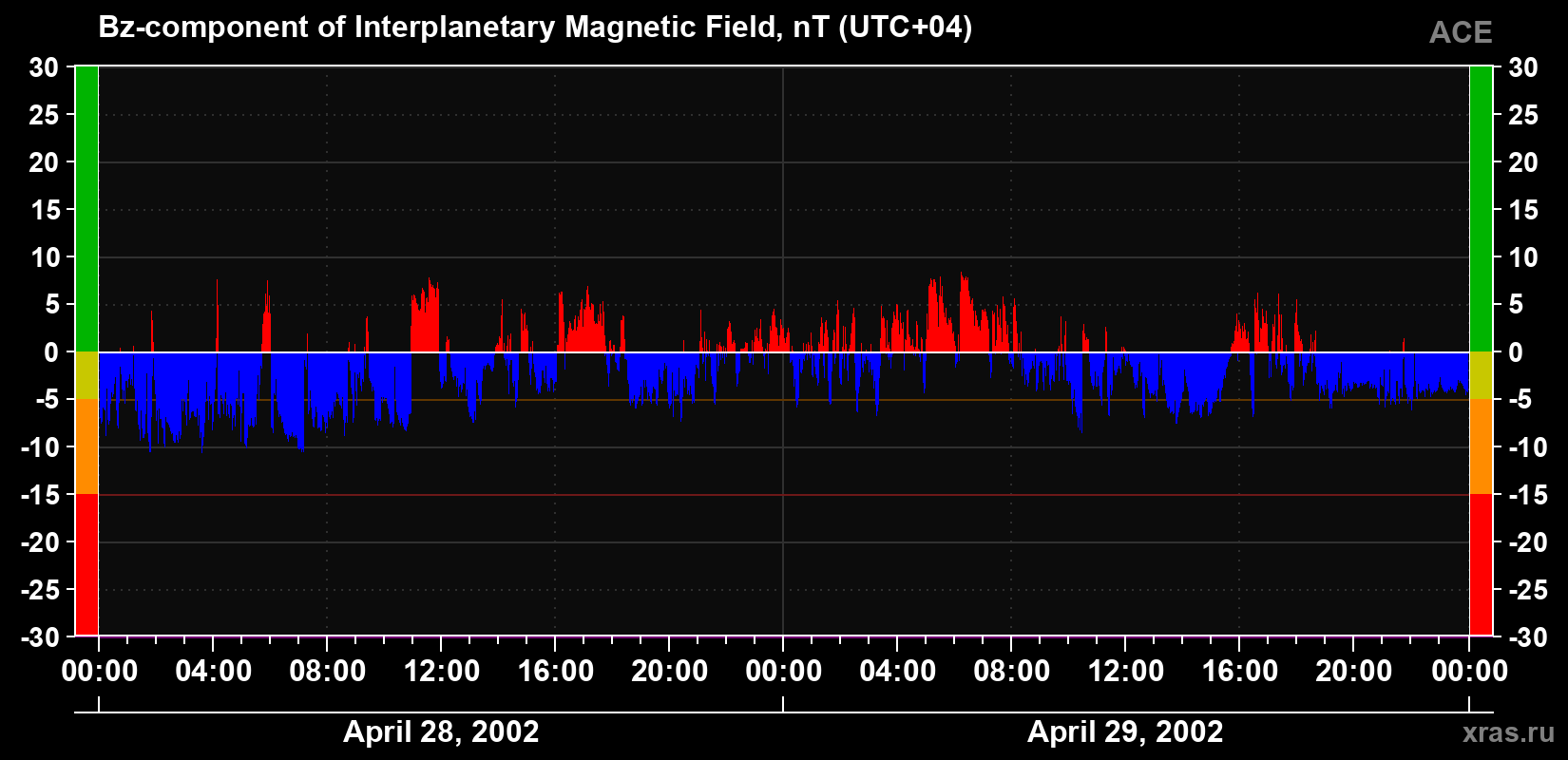Click the '12:00' time label for April 29
Screen dimensions: 1568x760
1126,672
